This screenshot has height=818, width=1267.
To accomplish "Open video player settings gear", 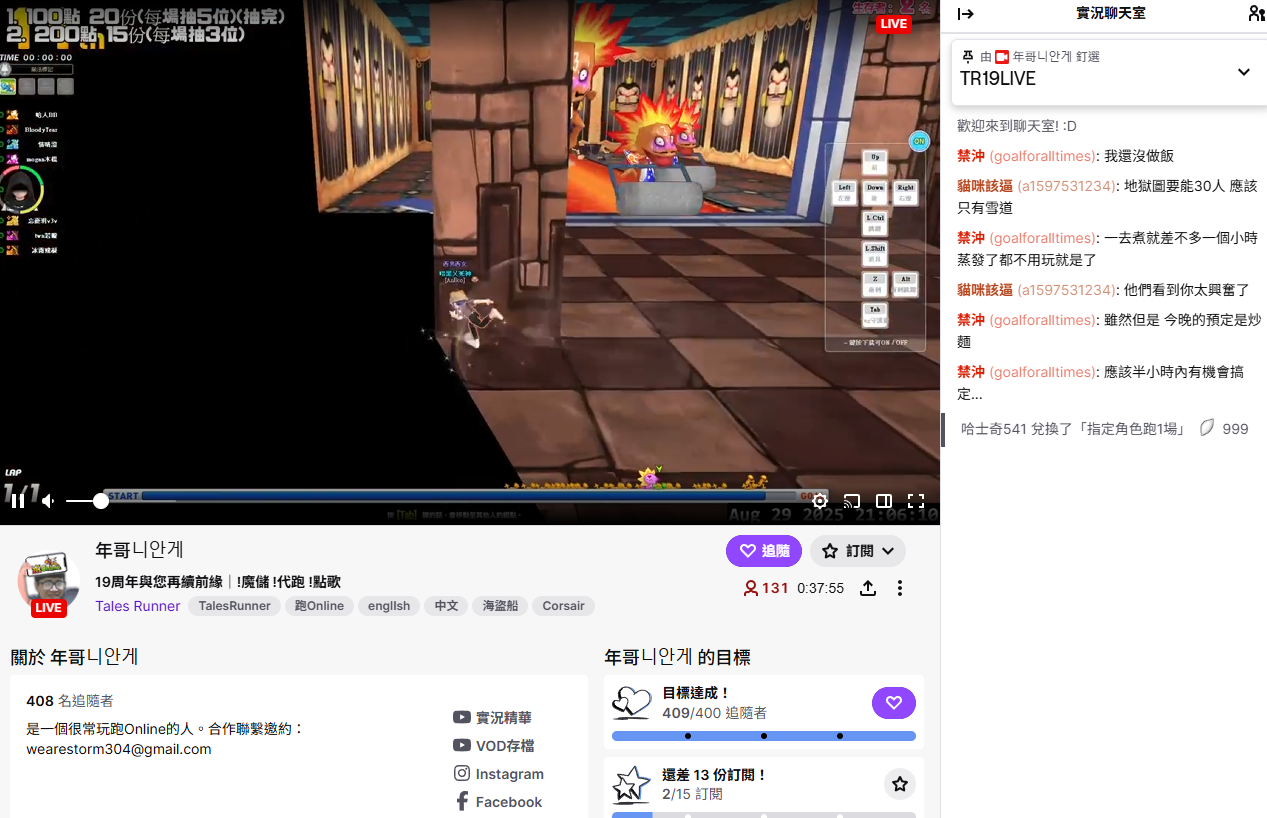I will click(819, 501).
